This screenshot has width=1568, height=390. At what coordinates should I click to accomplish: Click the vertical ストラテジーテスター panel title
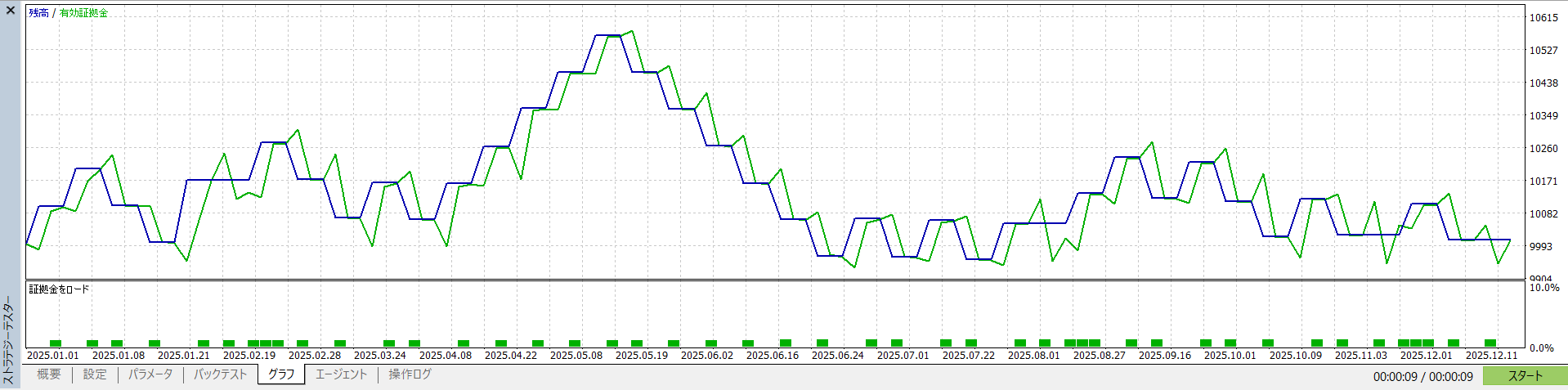coord(9,339)
